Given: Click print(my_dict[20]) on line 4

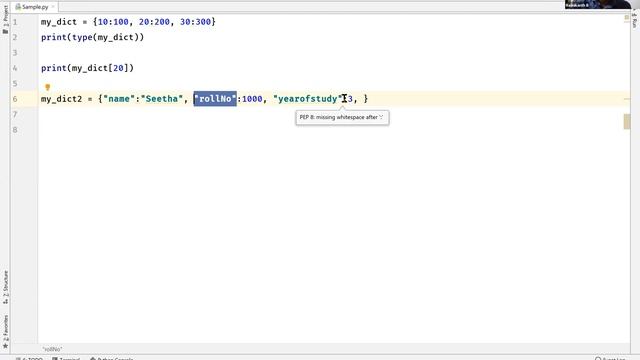Looking at the screenshot, I should click(87, 68).
